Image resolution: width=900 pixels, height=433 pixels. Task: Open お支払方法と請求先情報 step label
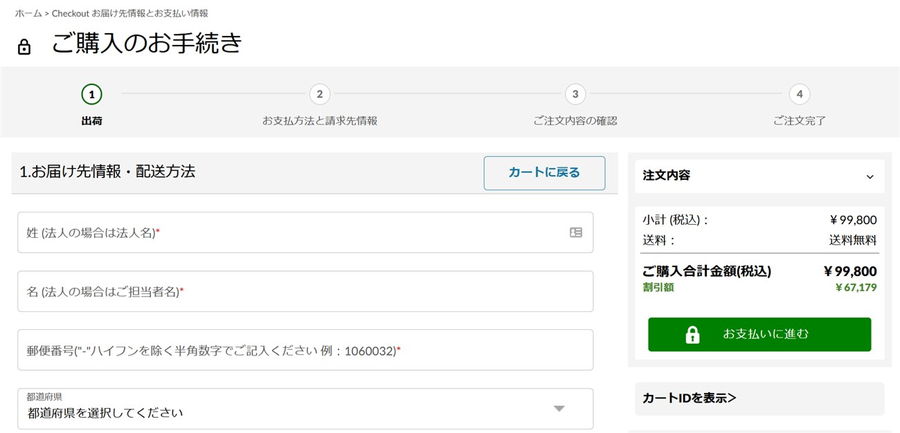(320, 121)
